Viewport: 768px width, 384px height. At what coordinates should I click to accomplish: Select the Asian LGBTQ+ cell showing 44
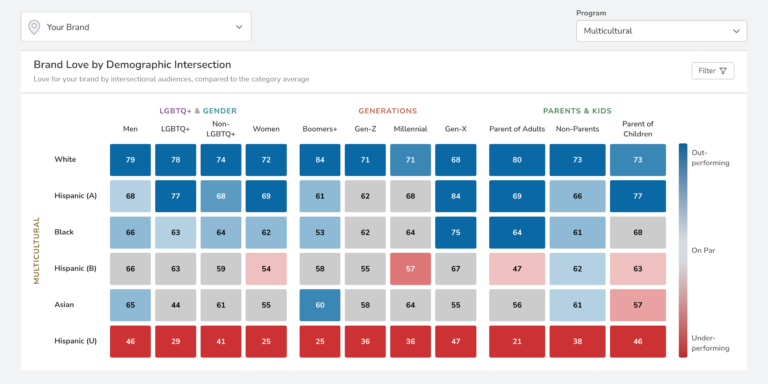(175, 305)
